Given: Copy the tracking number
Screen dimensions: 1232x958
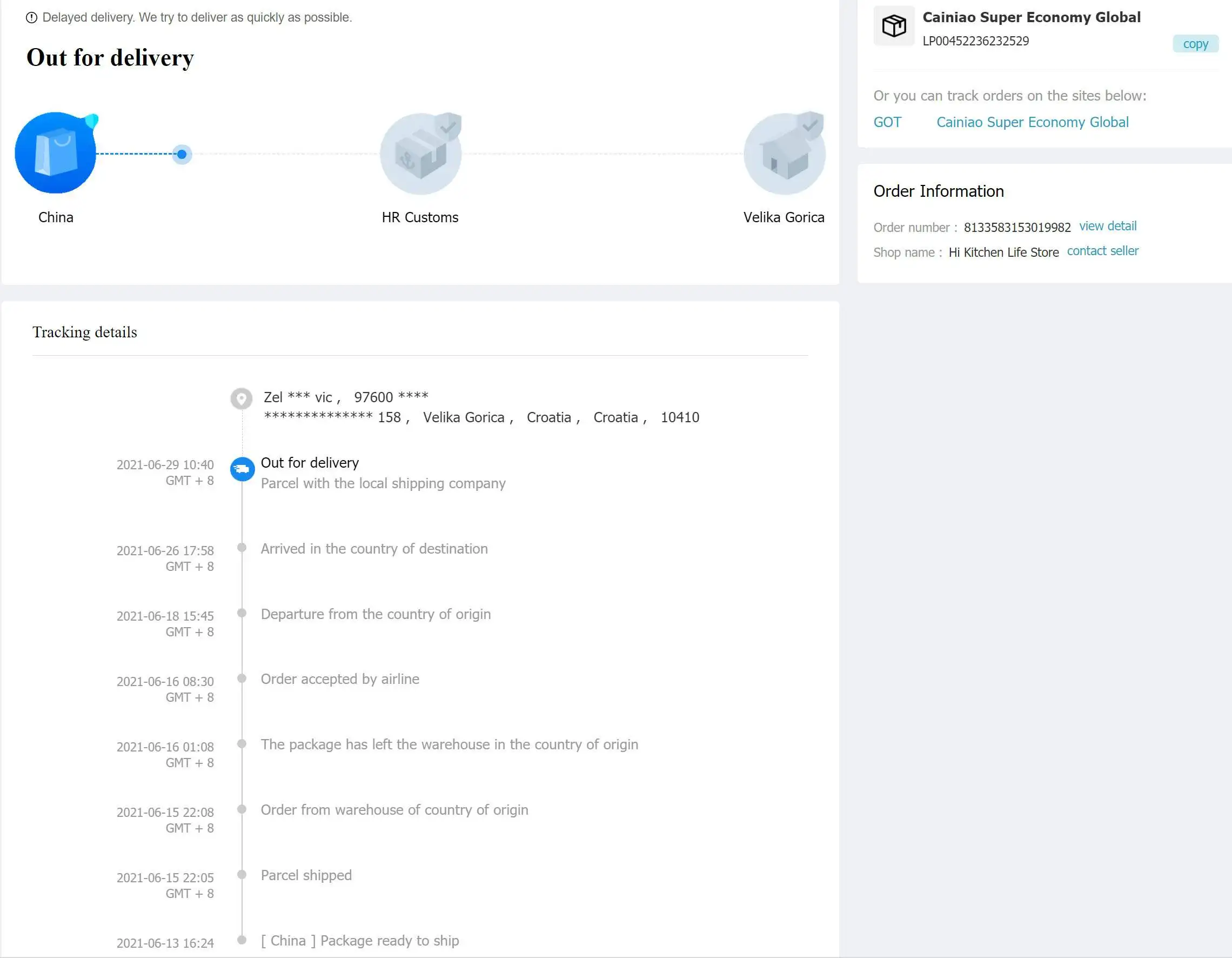Looking at the screenshot, I should [x=1195, y=44].
